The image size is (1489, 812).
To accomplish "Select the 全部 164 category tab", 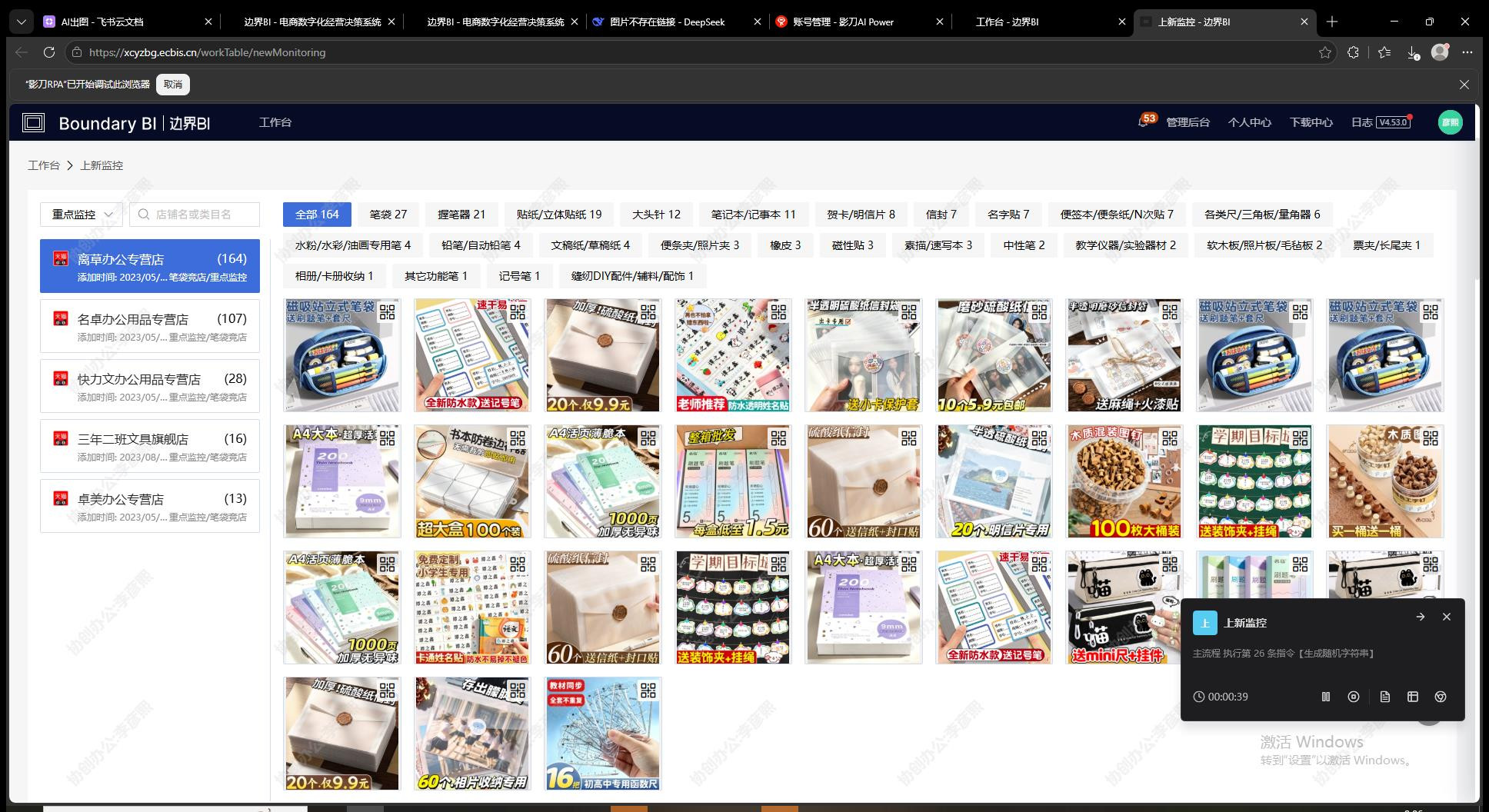I will (317, 215).
